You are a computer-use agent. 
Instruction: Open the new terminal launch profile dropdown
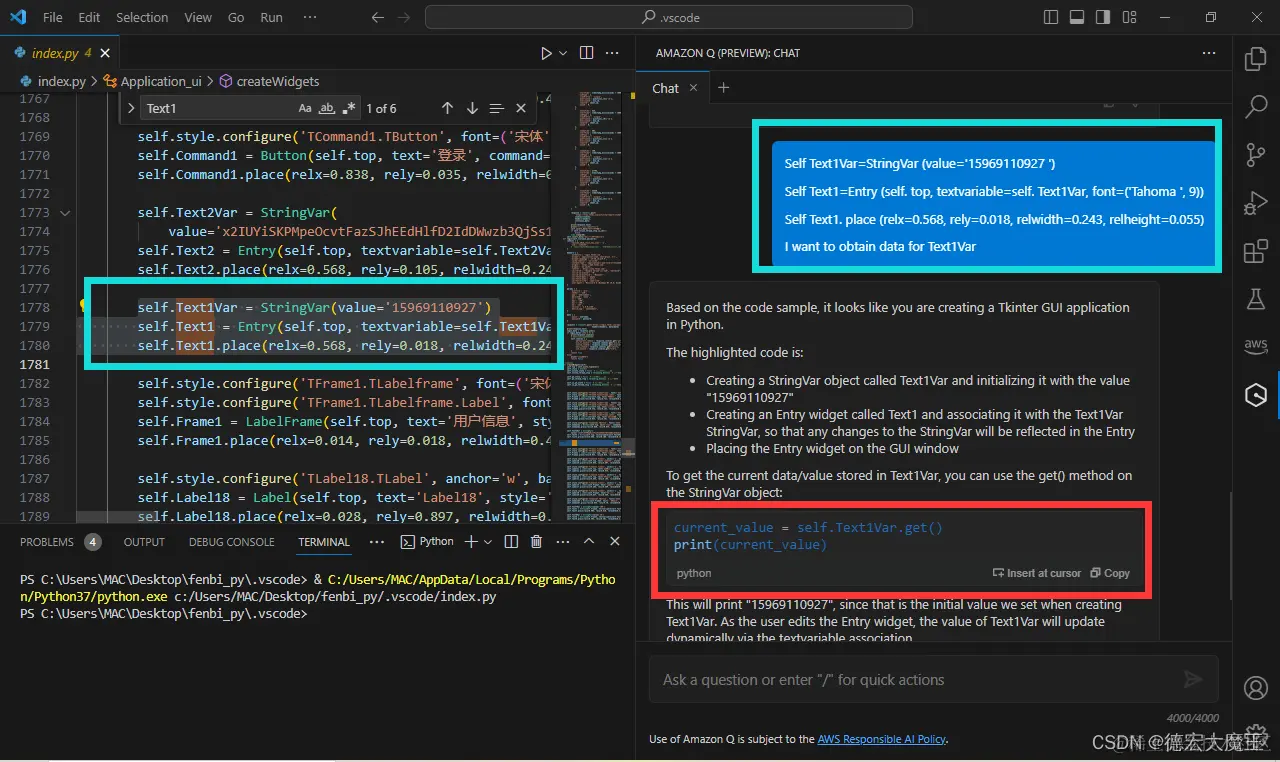coord(488,542)
